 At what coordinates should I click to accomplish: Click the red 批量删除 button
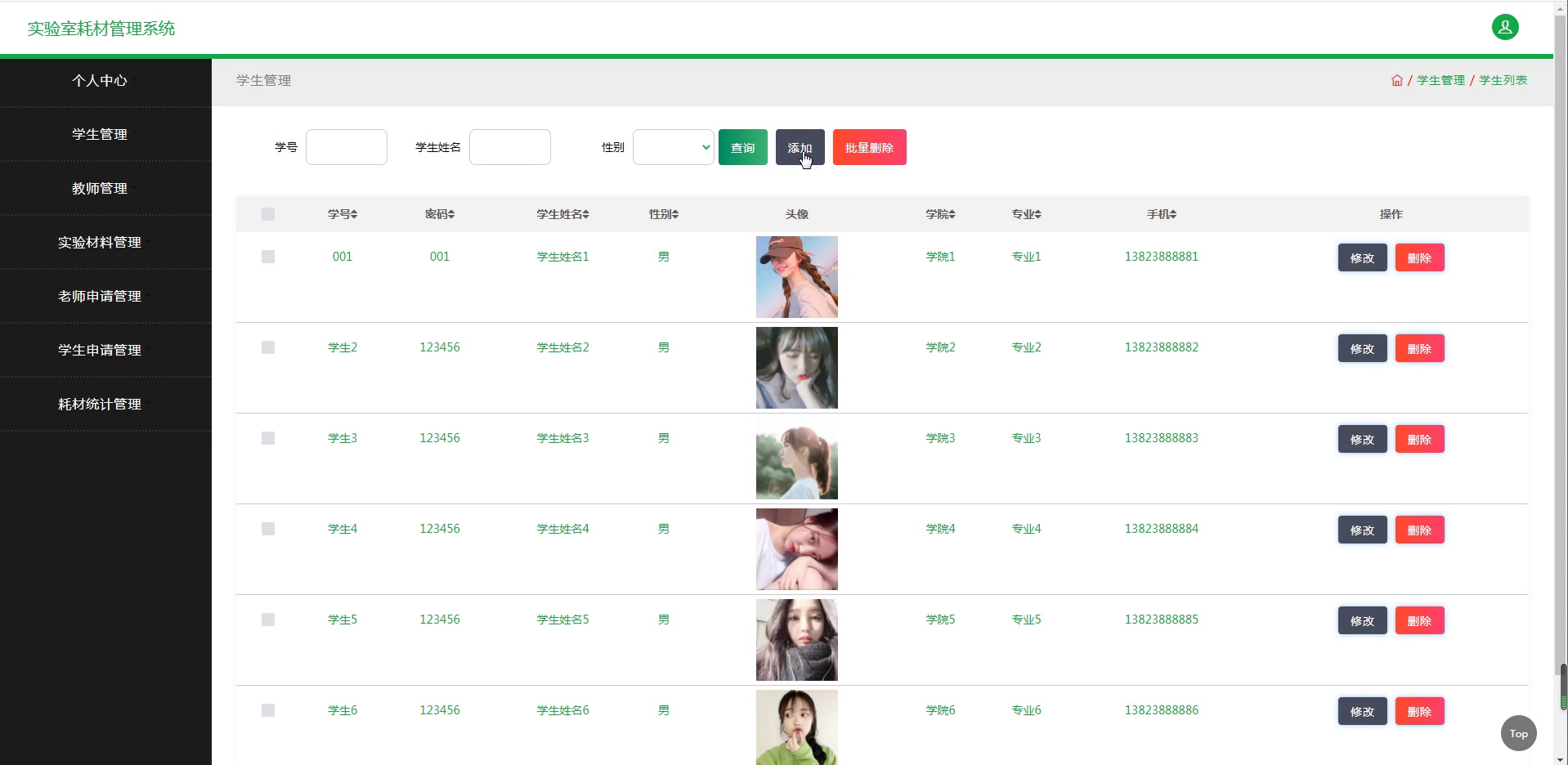click(x=870, y=147)
